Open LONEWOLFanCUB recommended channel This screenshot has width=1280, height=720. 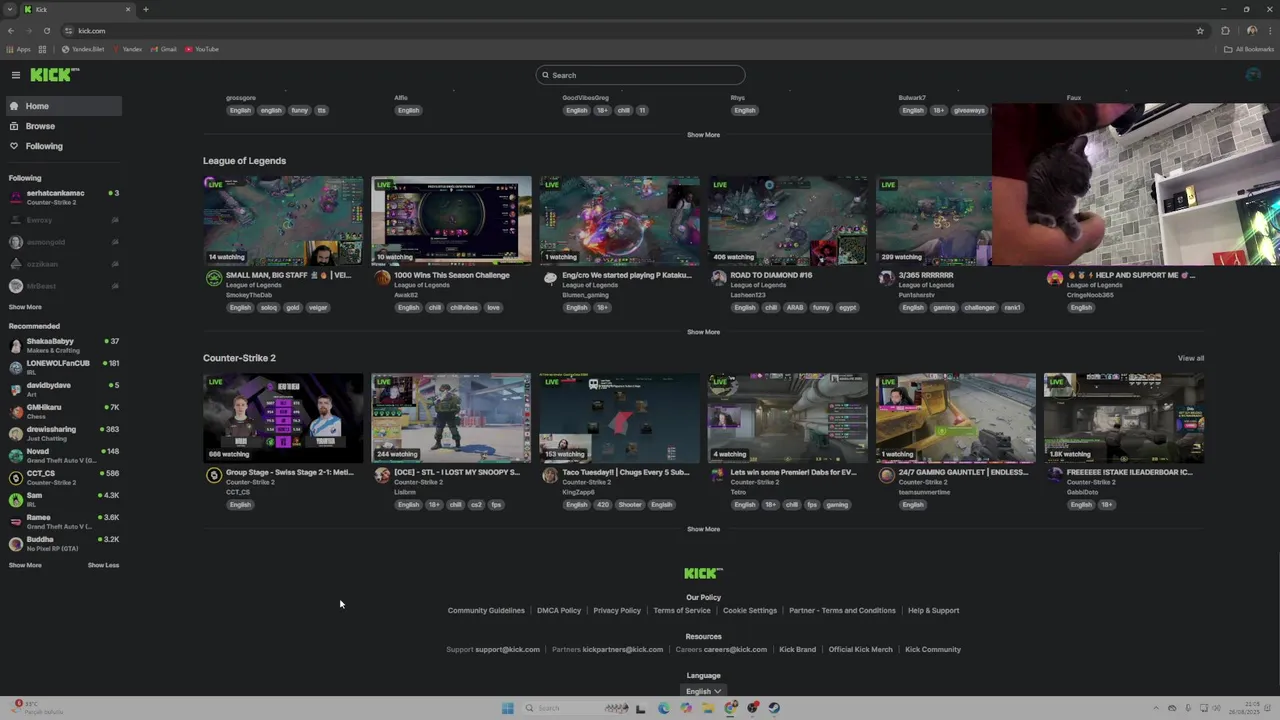point(64,367)
